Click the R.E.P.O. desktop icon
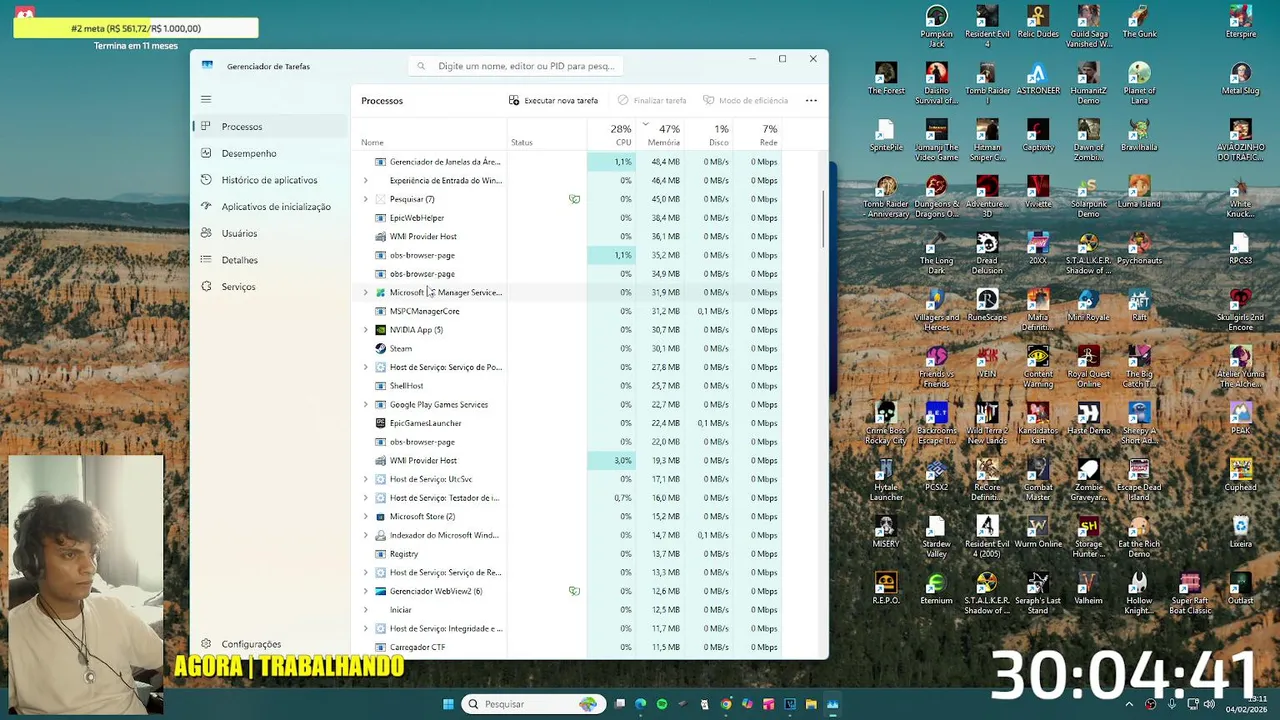This screenshot has width=1280, height=720. (886, 589)
